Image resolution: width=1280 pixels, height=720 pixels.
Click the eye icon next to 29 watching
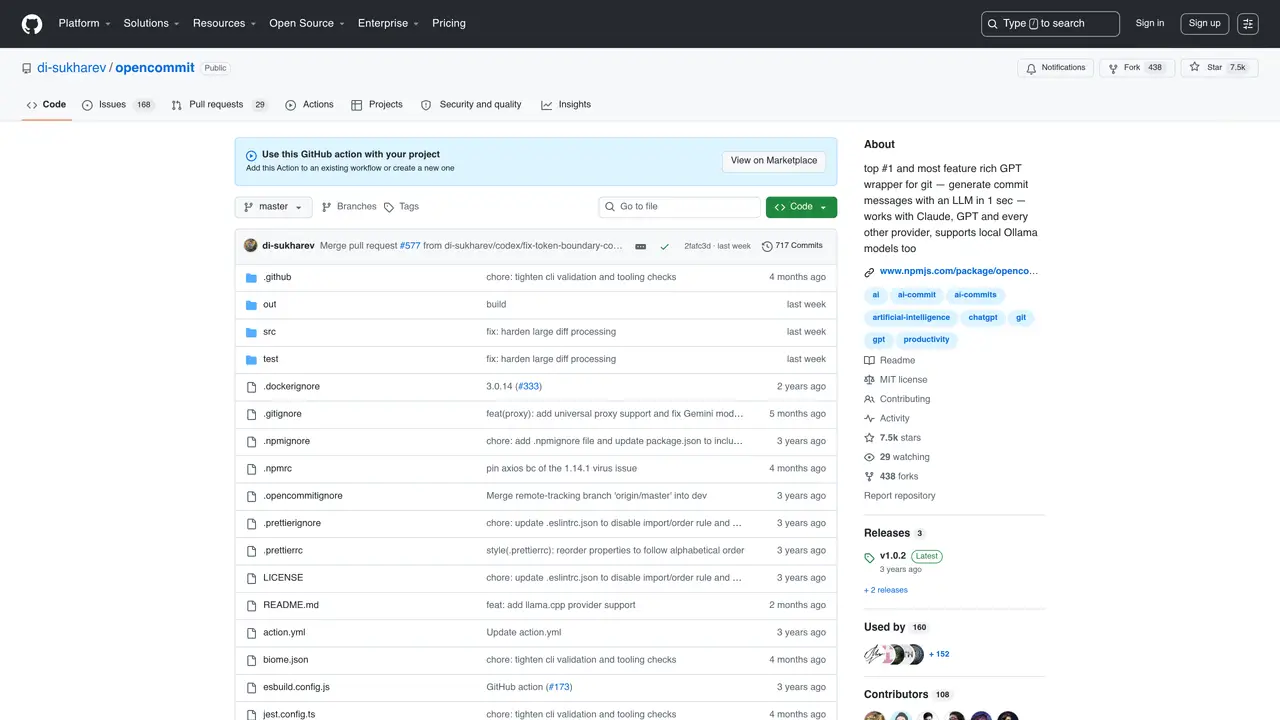[x=870, y=457]
